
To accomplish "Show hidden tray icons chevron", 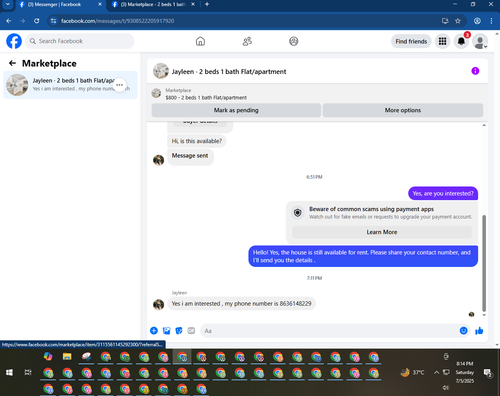I will click(x=436, y=372).
